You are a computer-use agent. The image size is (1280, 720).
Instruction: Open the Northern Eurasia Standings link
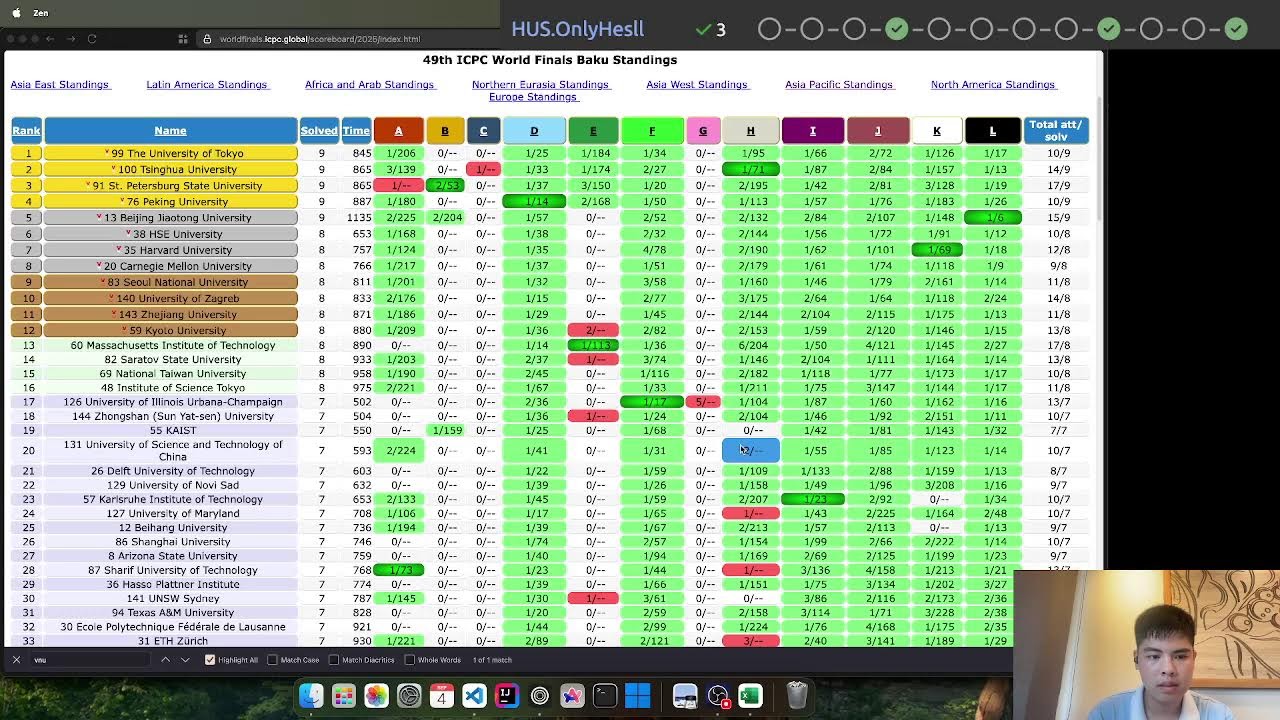(540, 85)
